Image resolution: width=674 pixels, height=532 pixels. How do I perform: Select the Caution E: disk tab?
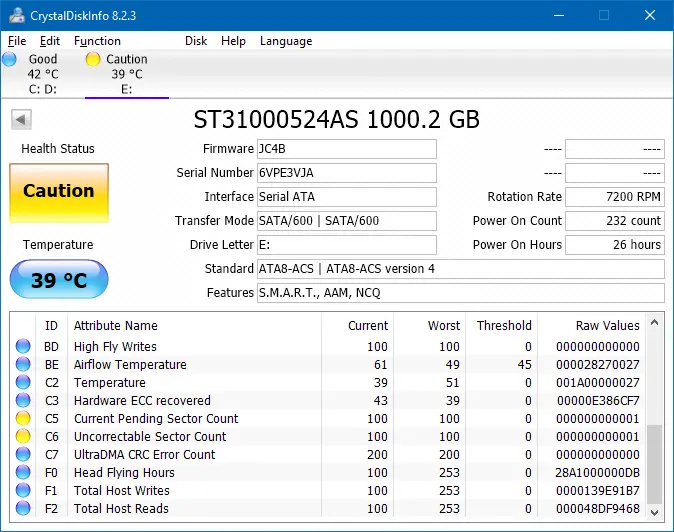point(127,74)
